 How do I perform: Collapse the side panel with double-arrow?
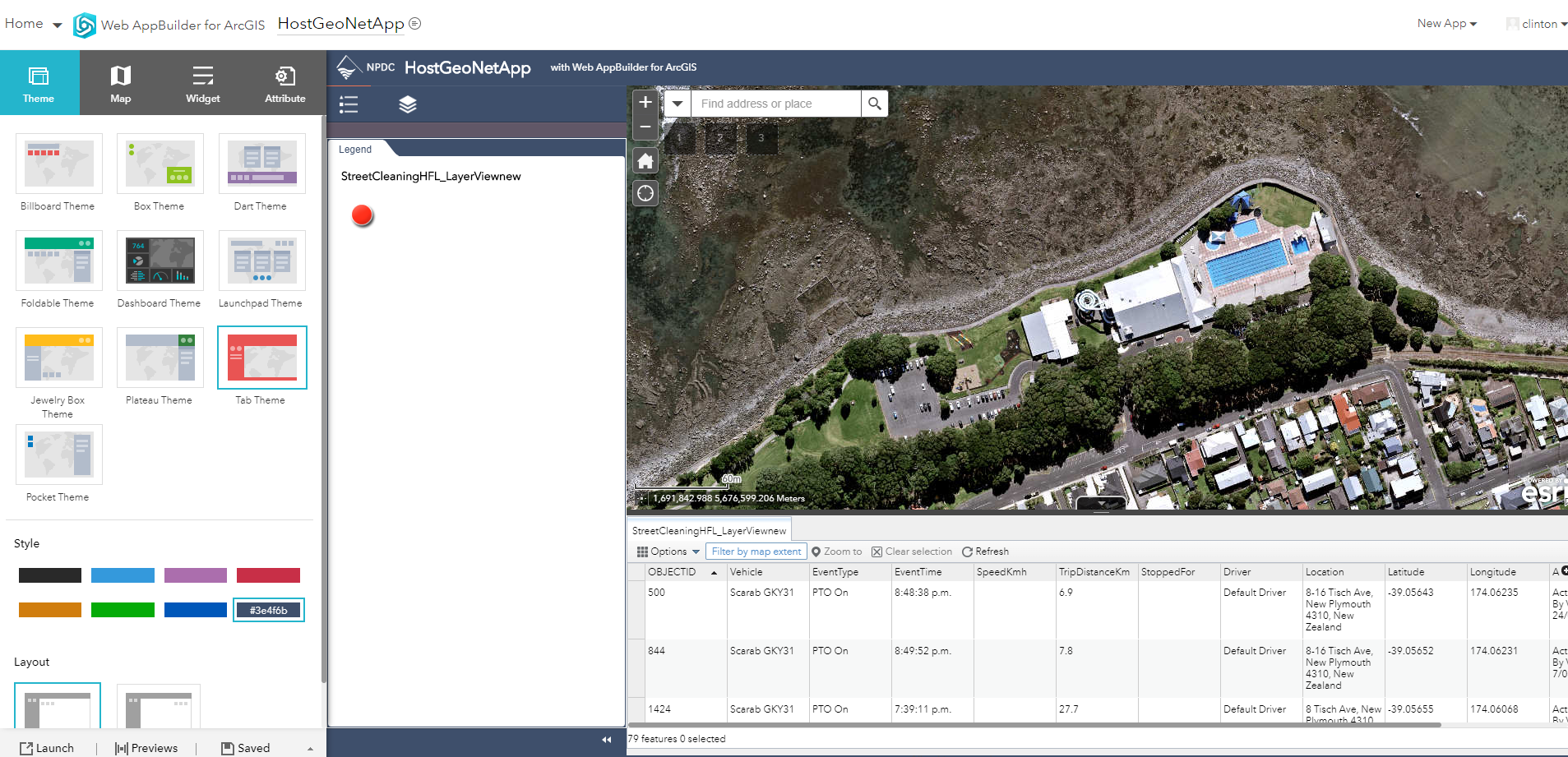point(607,740)
